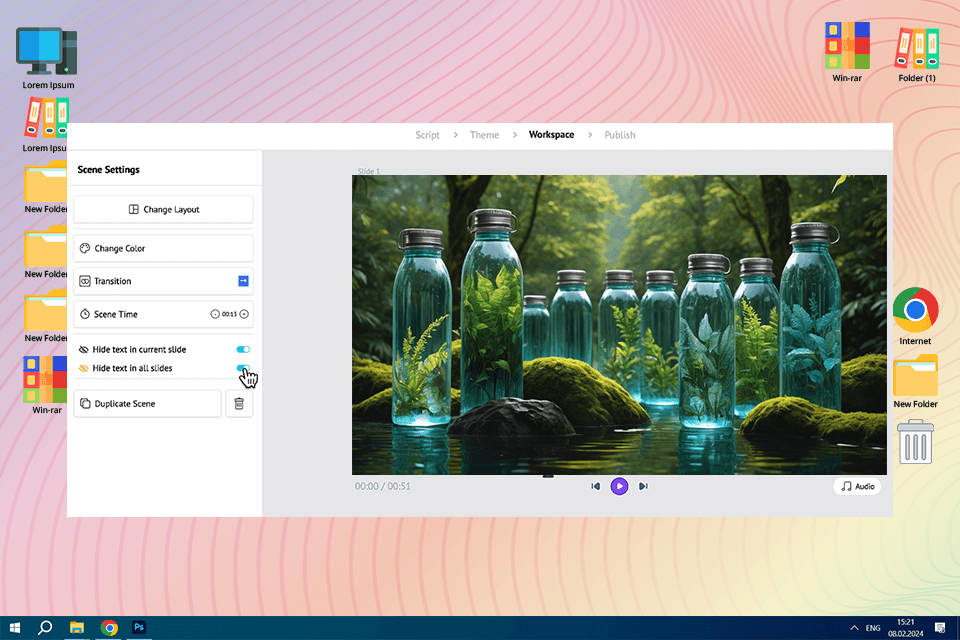Click the taskbar search magnifier icon

(x=45, y=628)
